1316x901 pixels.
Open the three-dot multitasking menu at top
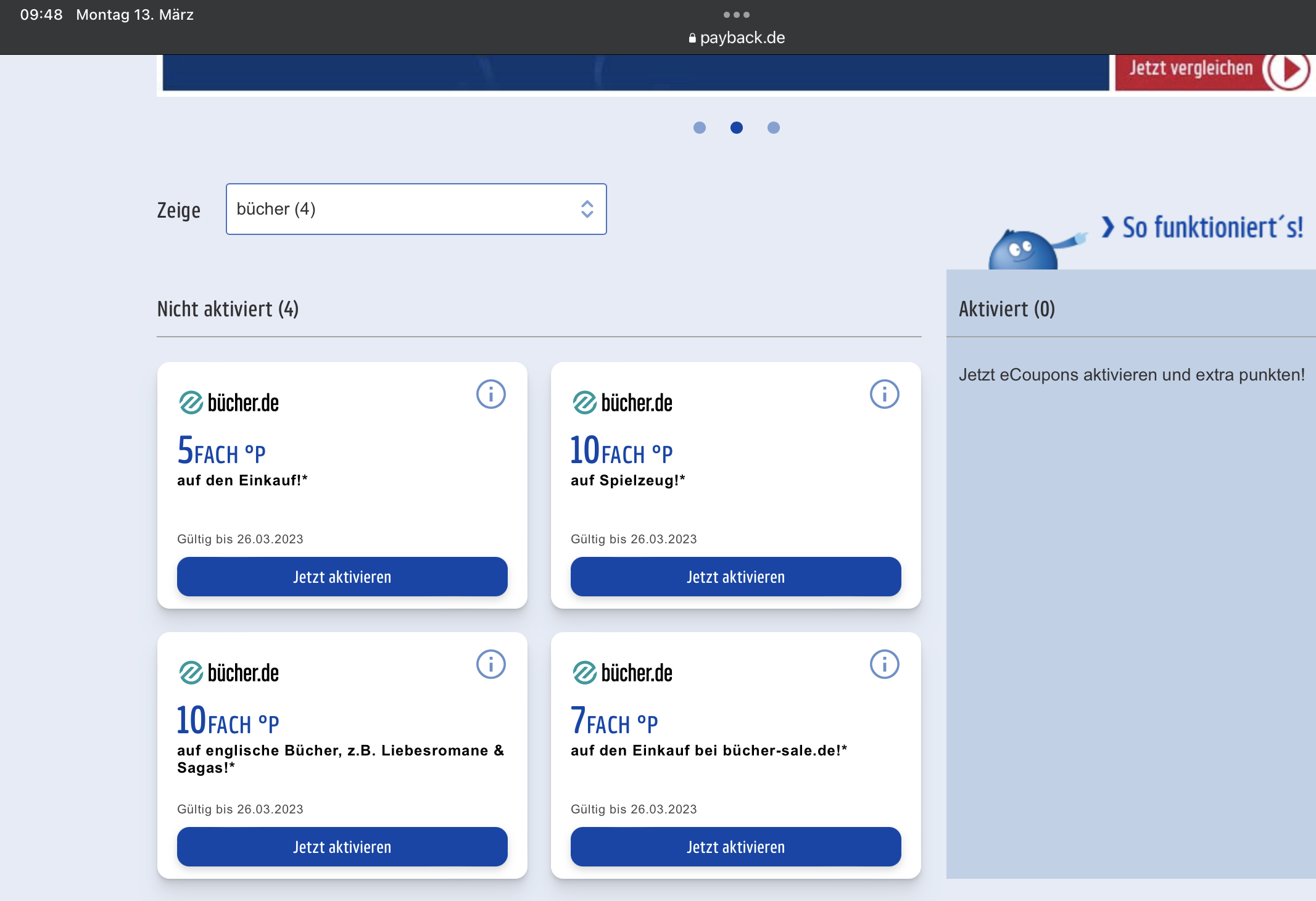pos(737,15)
